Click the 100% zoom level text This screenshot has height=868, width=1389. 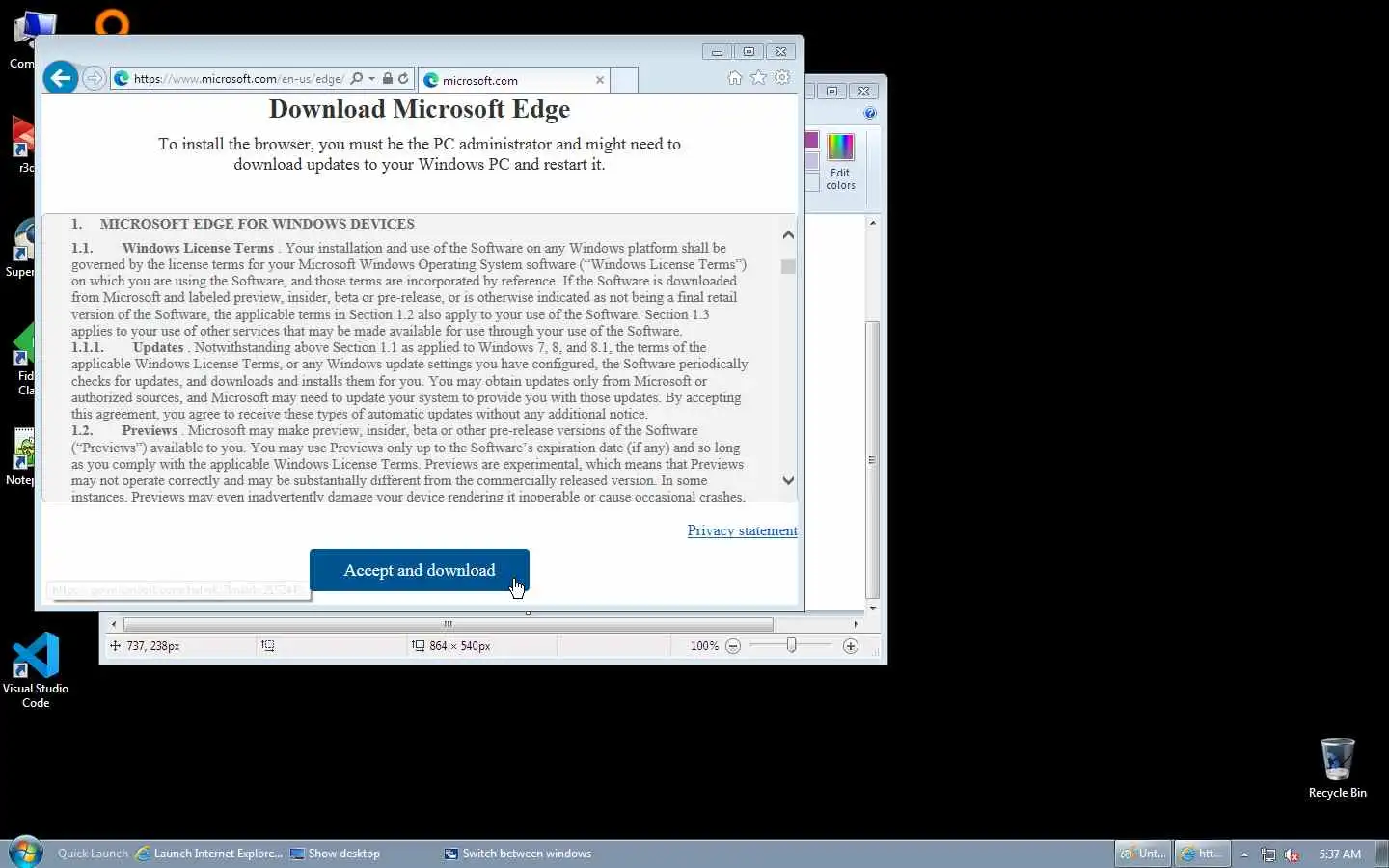(704, 646)
